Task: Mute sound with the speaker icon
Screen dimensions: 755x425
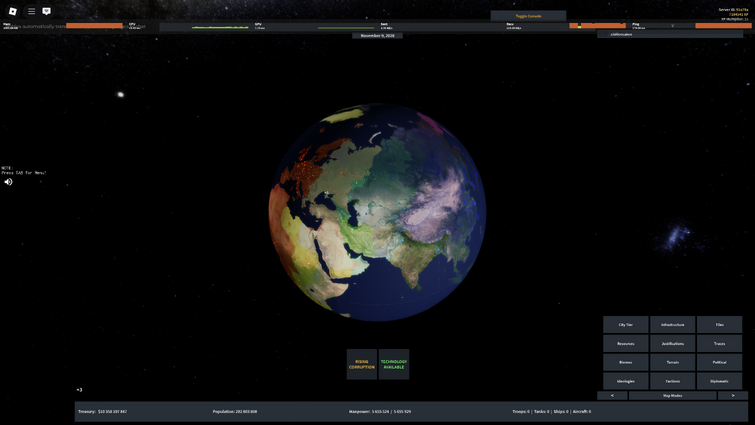Action: click(8, 182)
